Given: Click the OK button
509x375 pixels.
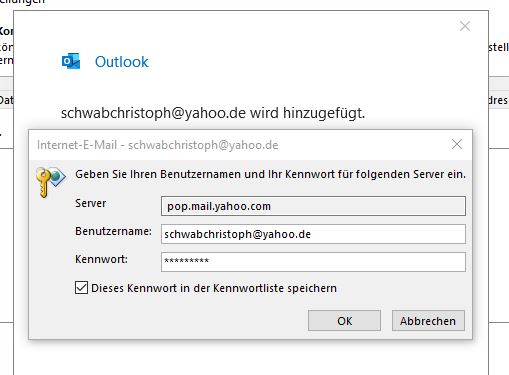Looking at the screenshot, I should click(344, 321).
